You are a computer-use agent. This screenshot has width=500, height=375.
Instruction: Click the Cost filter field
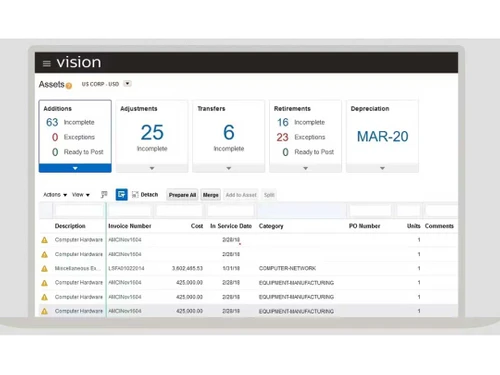[180, 211]
